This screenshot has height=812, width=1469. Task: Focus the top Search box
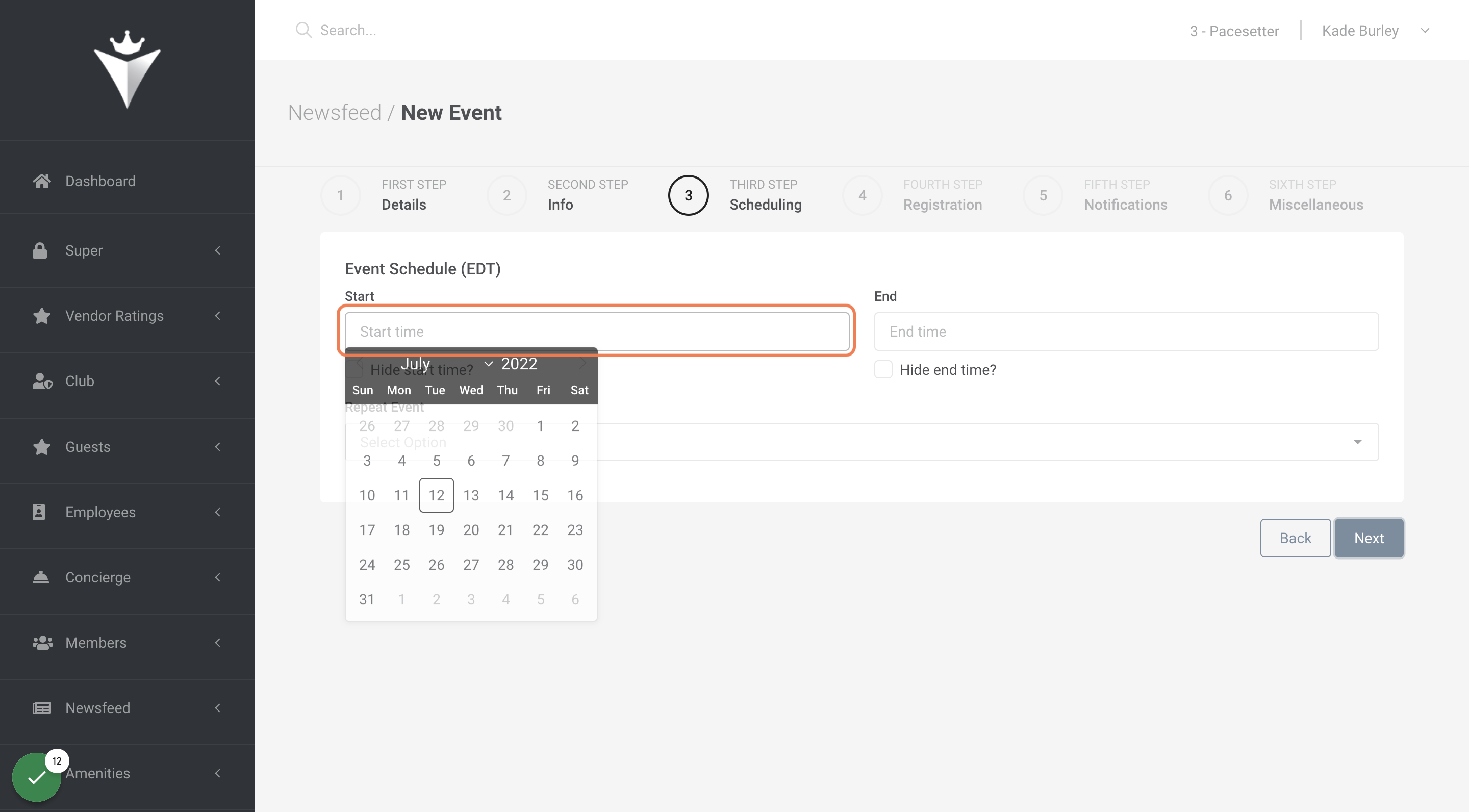click(348, 30)
